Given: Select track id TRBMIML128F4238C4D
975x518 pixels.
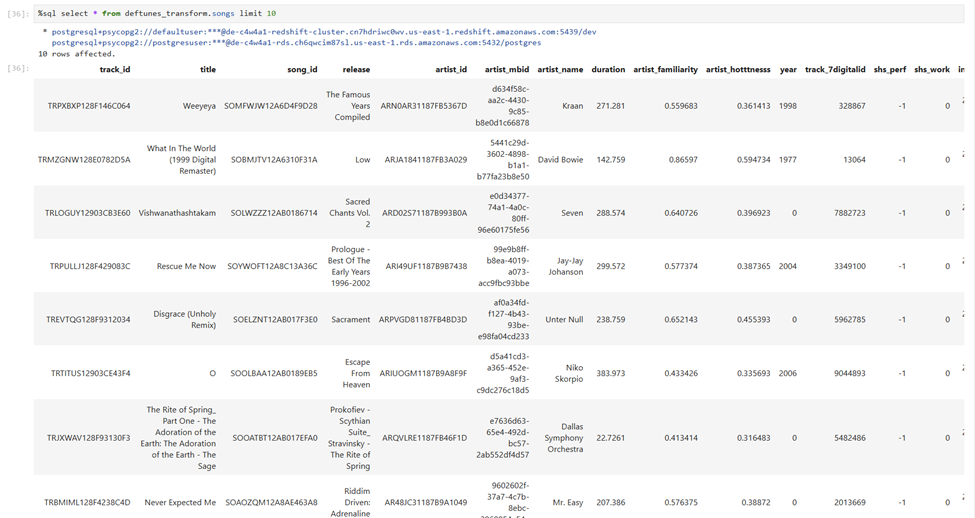Looking at the screenshot, I should point(88,502).
